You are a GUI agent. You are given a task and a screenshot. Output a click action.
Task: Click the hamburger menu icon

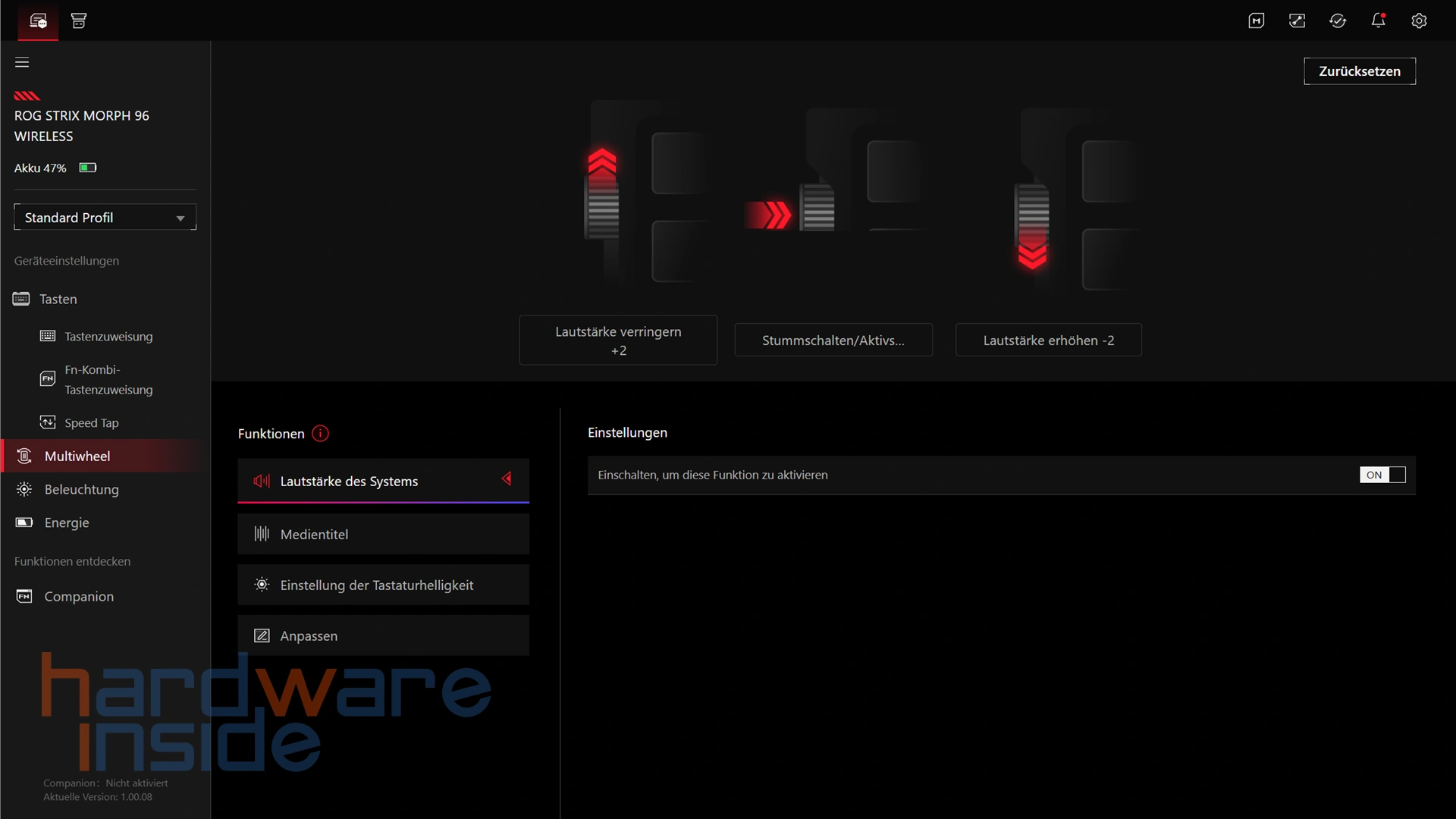tap(22, 62)
